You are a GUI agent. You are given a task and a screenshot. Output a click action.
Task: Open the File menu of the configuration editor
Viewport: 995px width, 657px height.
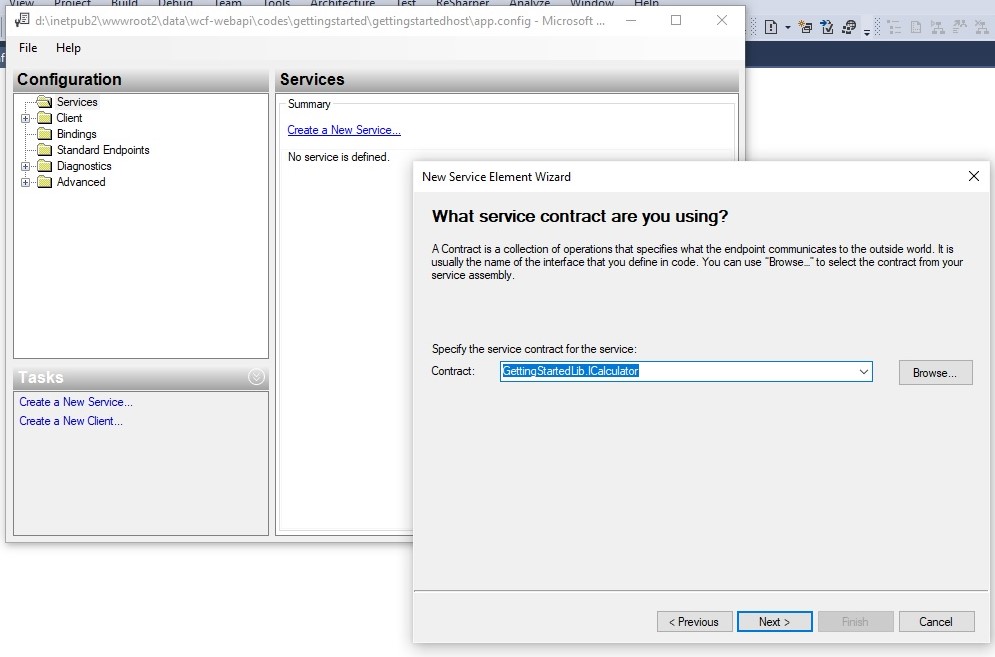pos(27,47)
